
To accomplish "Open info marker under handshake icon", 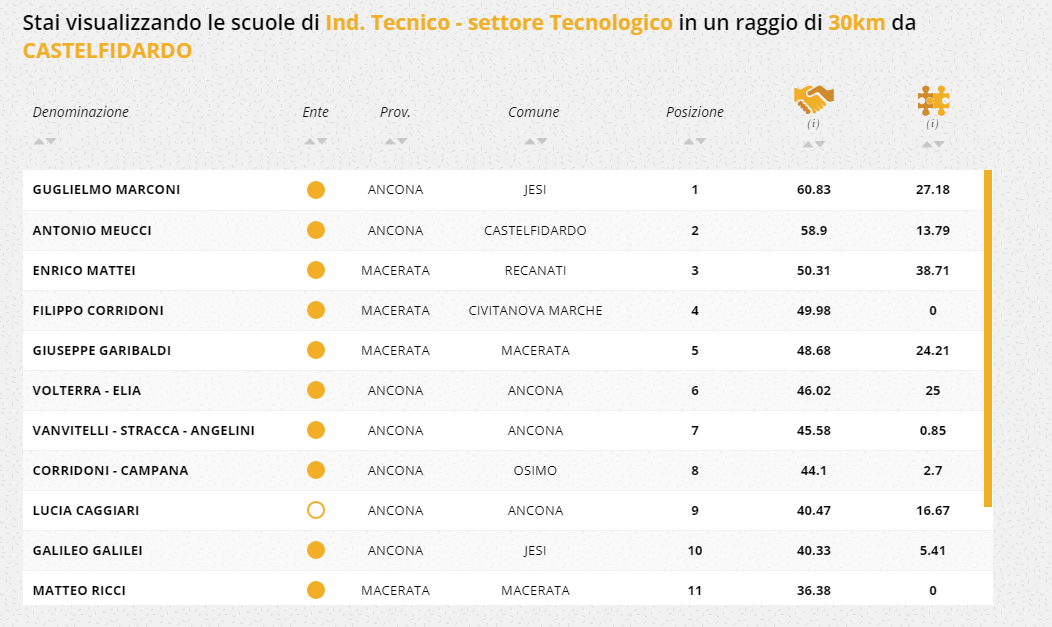I will coord(813,124).
